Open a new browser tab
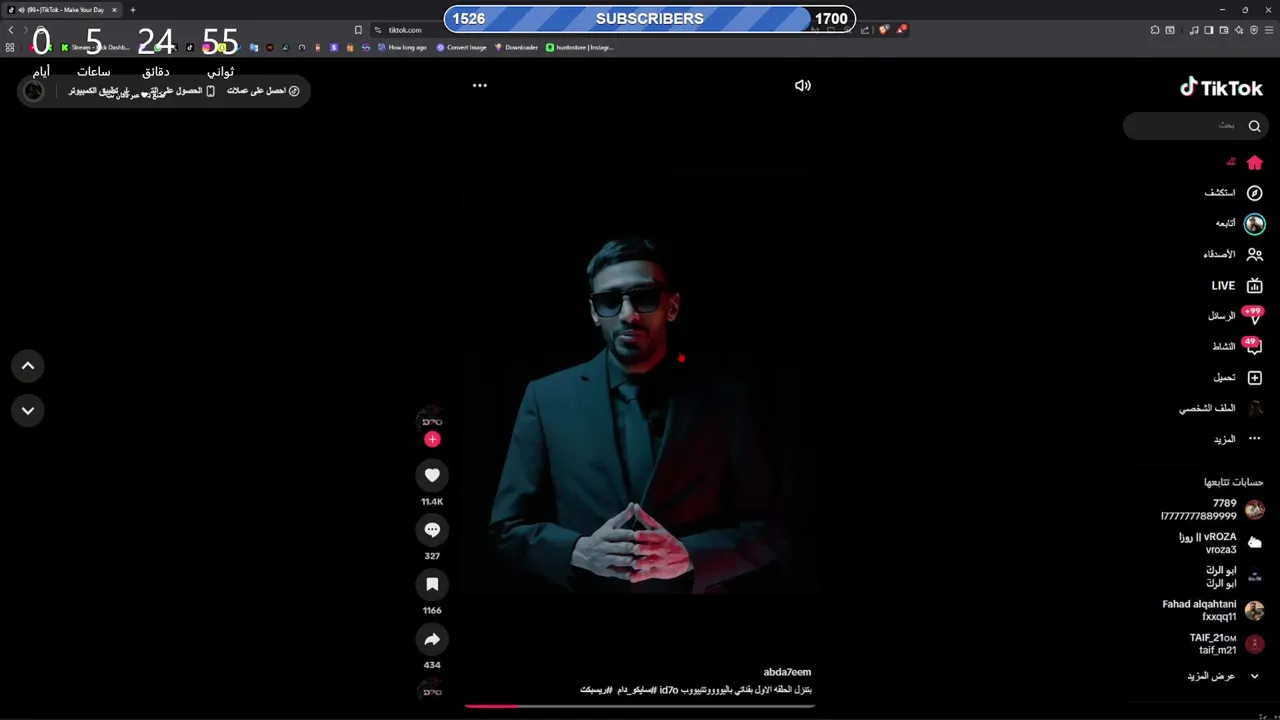Viewport: 1280px width, 720px height. (x=132, y=10)
